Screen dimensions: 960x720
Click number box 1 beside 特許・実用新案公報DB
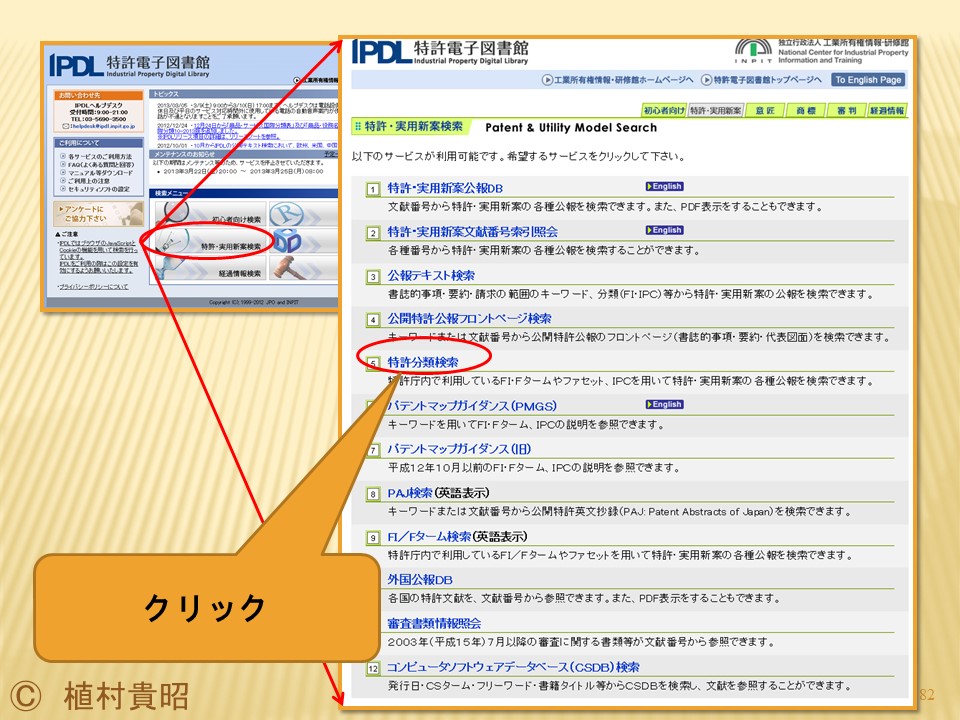372,189
